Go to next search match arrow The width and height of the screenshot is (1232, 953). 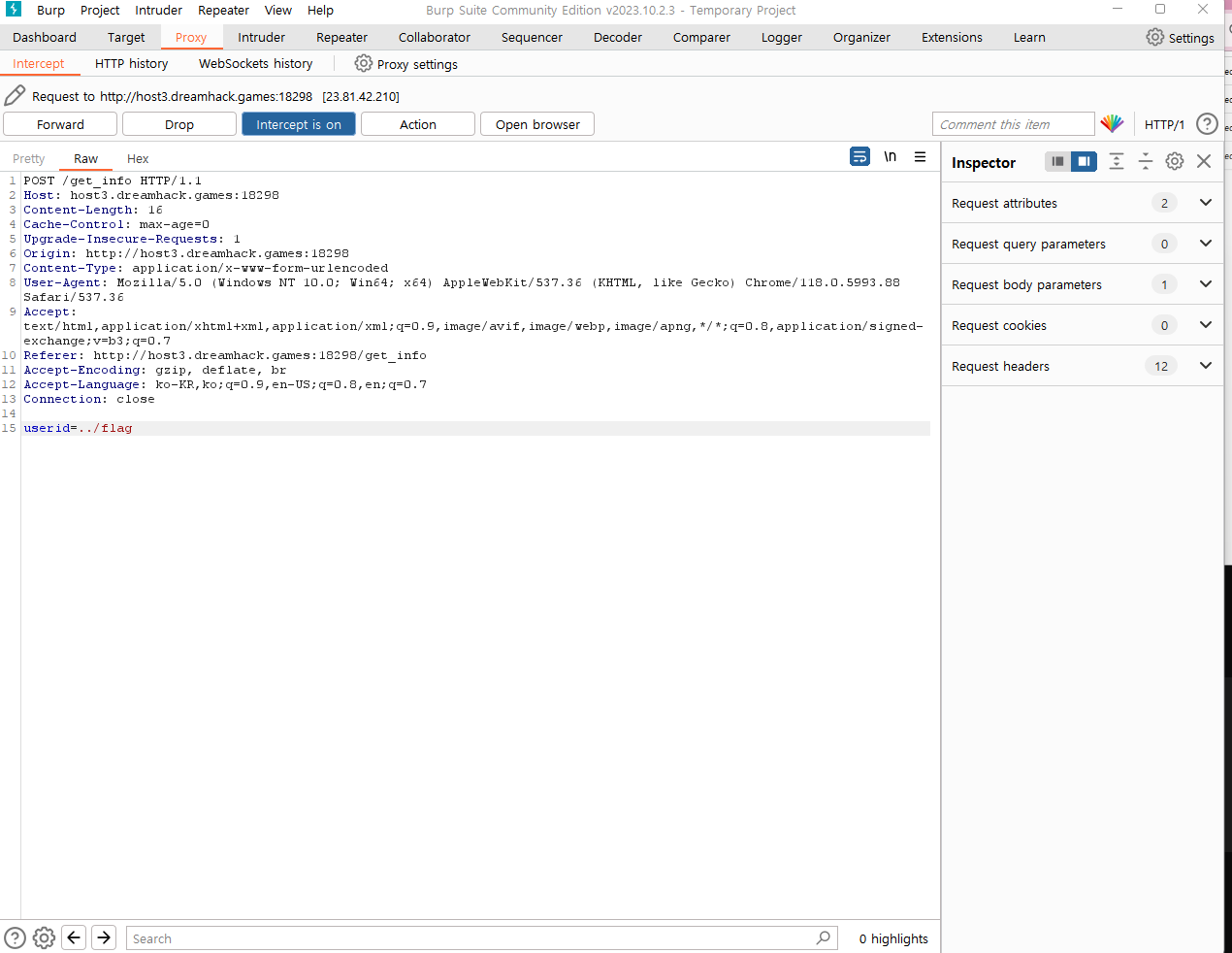pos(104,937)
